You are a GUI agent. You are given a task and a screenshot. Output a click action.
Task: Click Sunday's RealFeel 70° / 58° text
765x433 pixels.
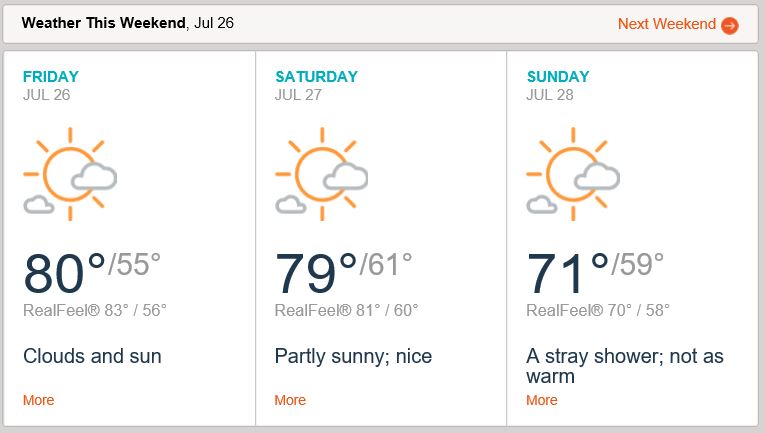pos(598,310)
